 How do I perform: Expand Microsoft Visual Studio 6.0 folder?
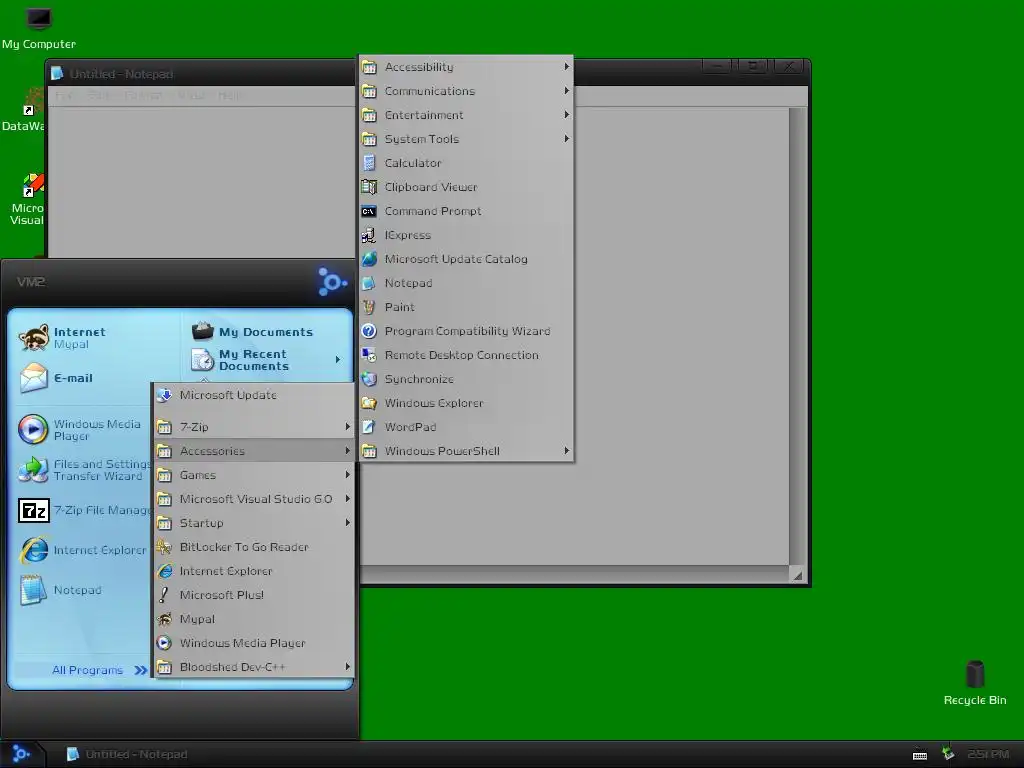[255, 499]
